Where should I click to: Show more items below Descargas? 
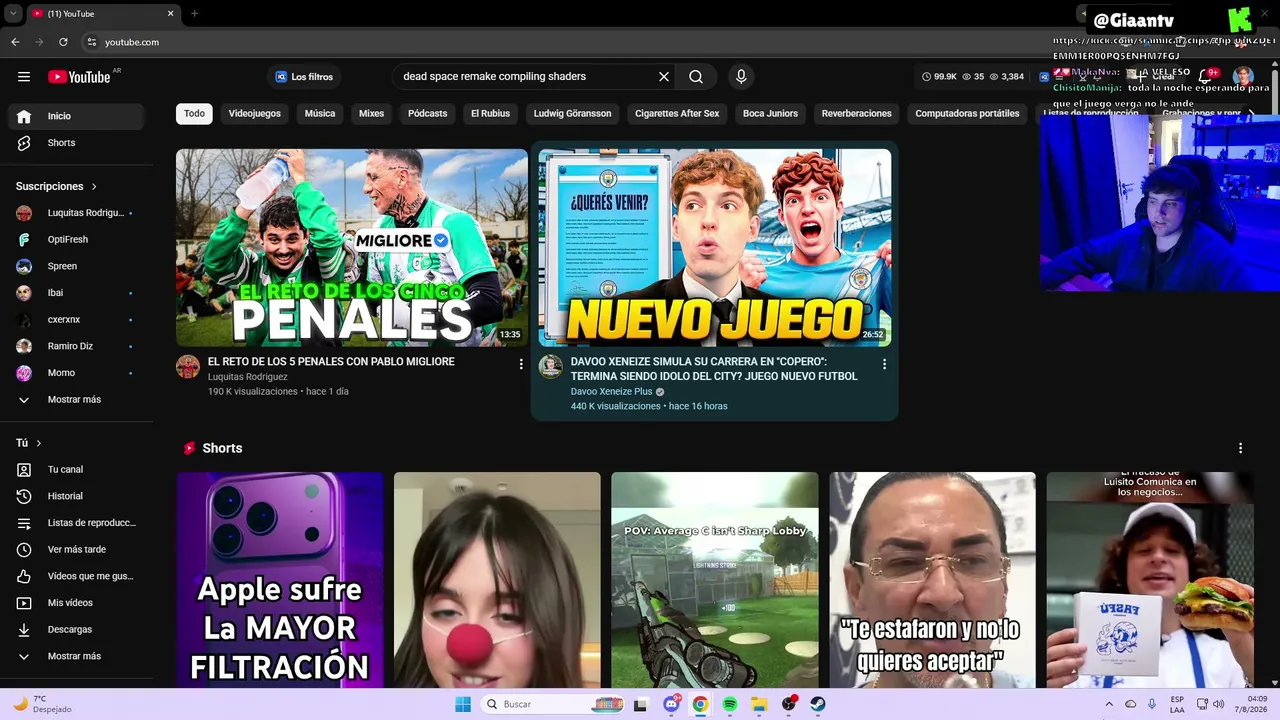[75, 657]
